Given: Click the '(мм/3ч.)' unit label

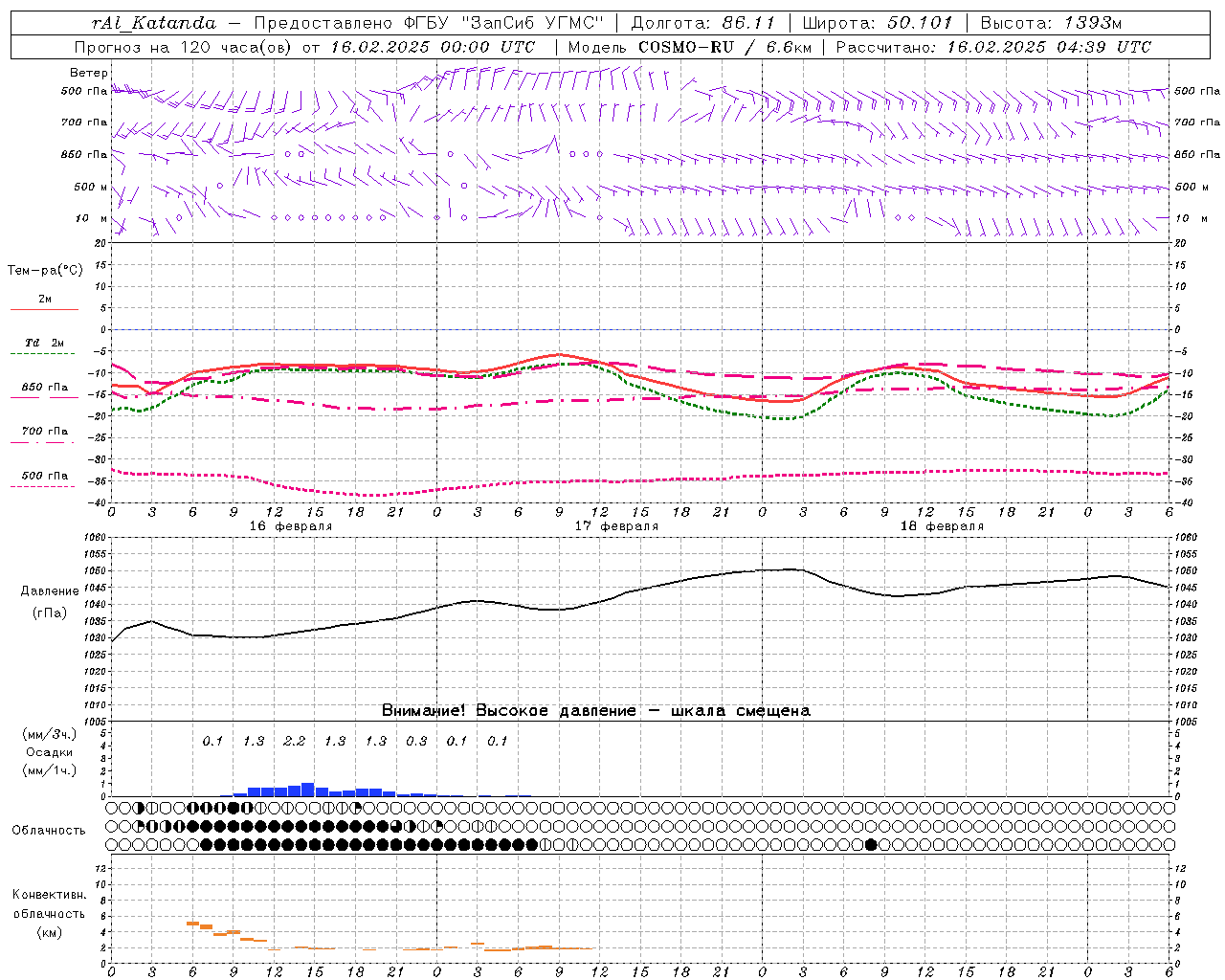Looking at the screenshot, I should click(x=50, y=734).
